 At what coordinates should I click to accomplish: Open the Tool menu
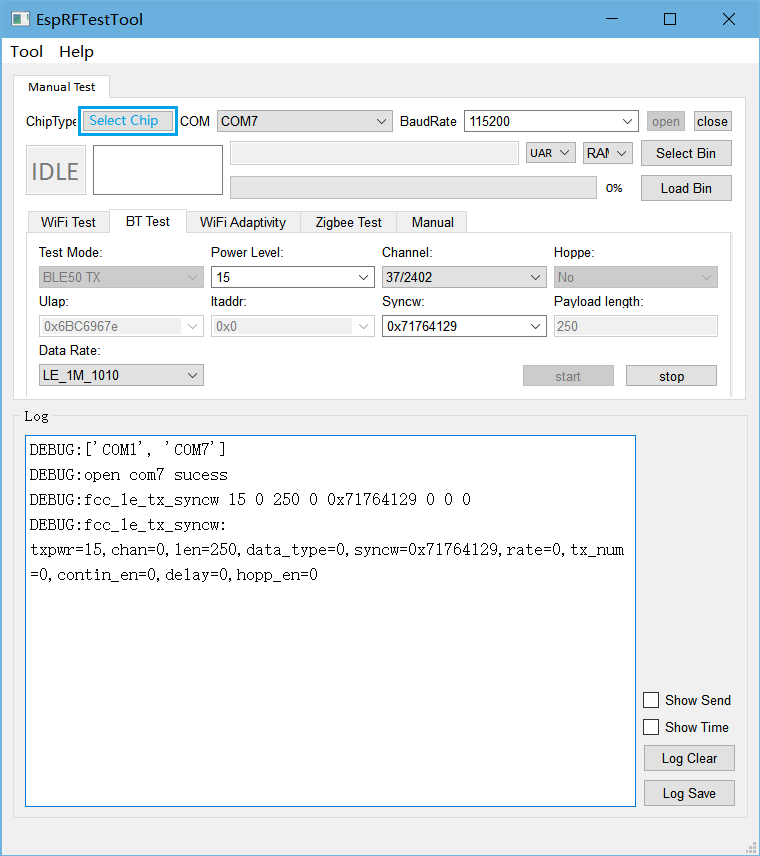pos(27,52)
